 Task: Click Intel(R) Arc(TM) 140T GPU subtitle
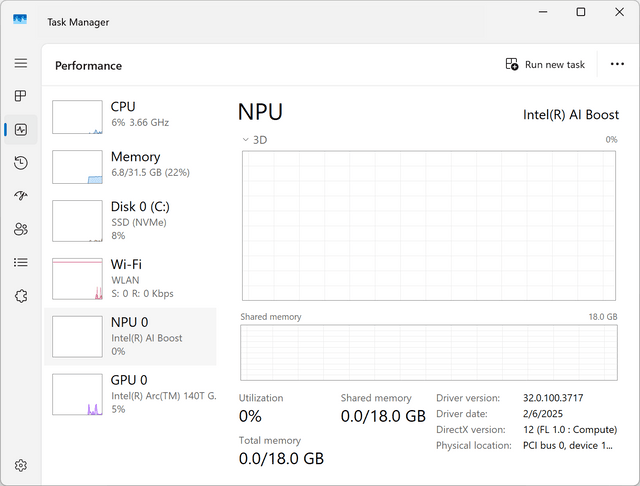click(164, 396)
